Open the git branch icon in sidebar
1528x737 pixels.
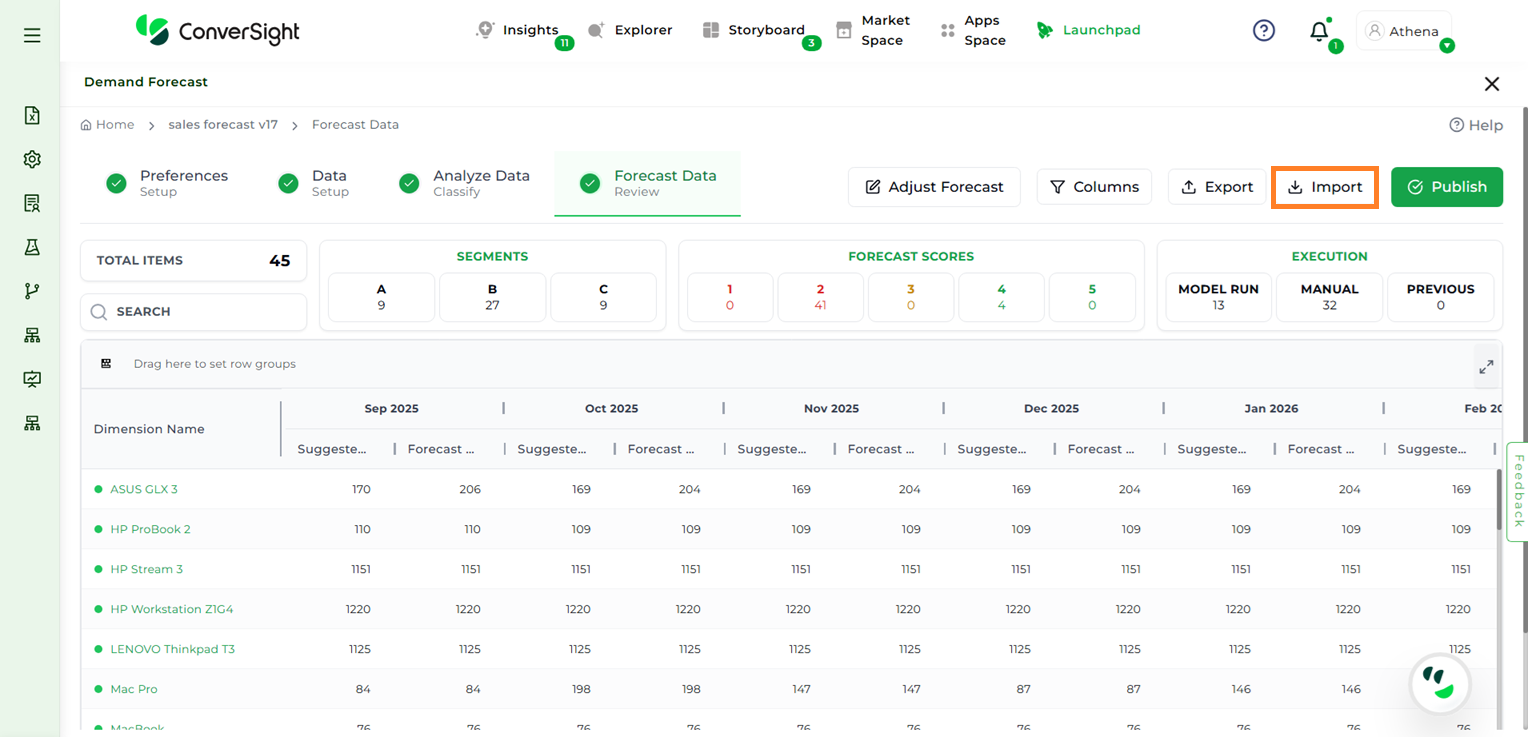32,291
